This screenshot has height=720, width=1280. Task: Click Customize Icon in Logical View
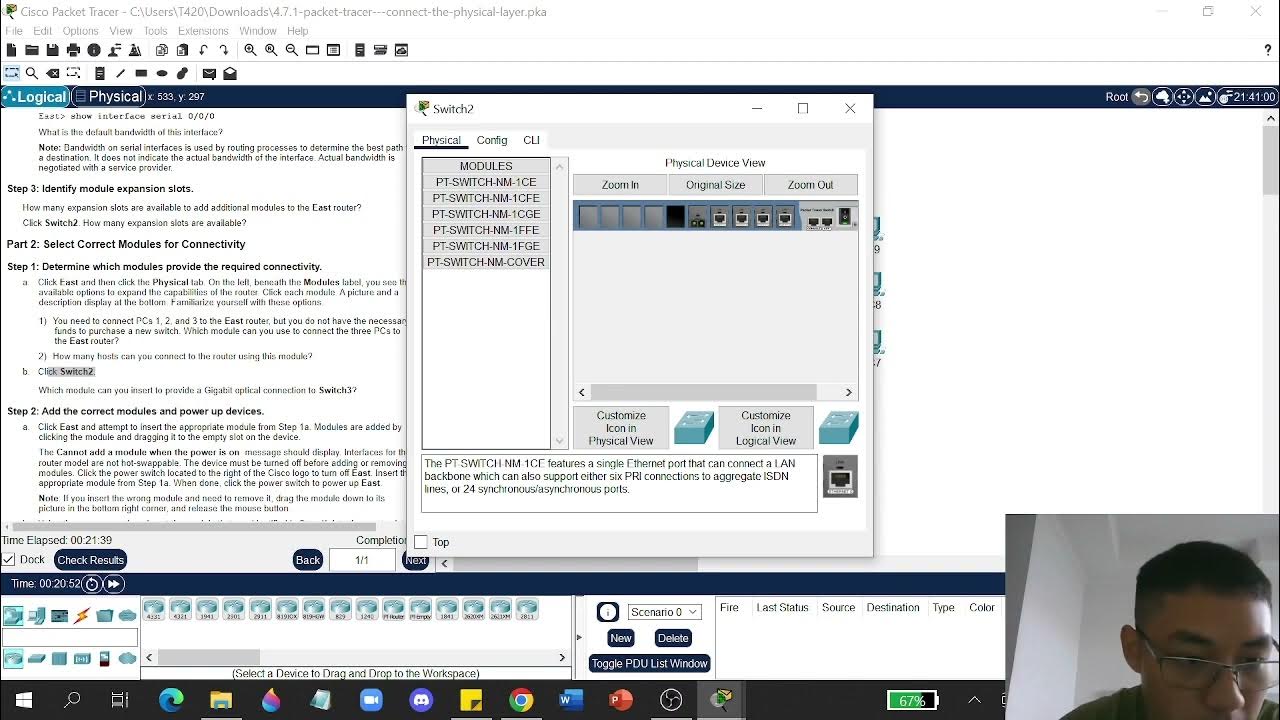click(x=766, y=428)
